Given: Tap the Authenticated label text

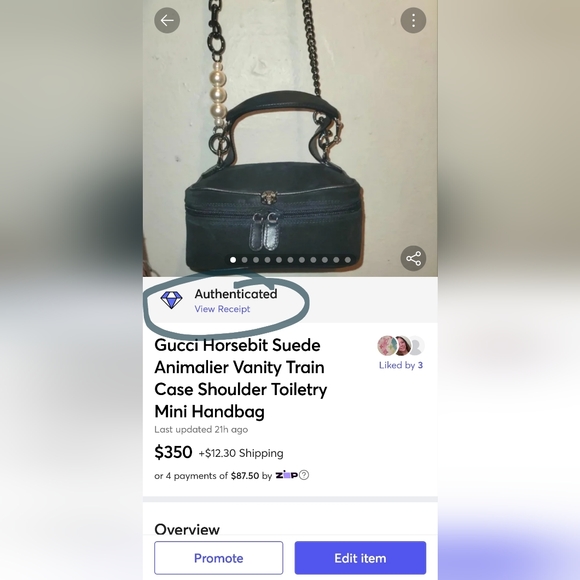Looking at the screenshot, I should [236, 294].
